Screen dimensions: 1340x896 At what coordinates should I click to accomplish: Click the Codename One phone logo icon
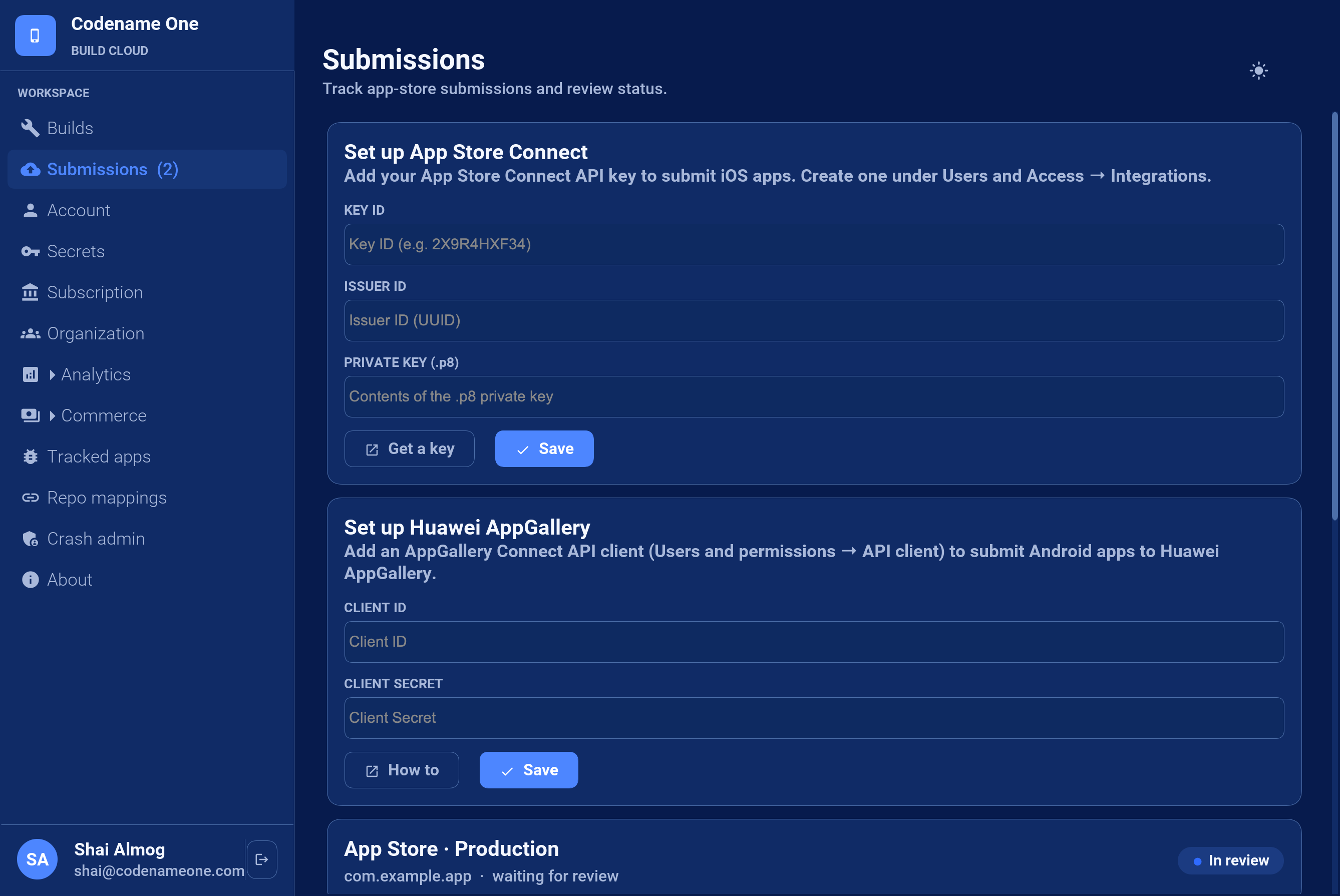point(36,36)
